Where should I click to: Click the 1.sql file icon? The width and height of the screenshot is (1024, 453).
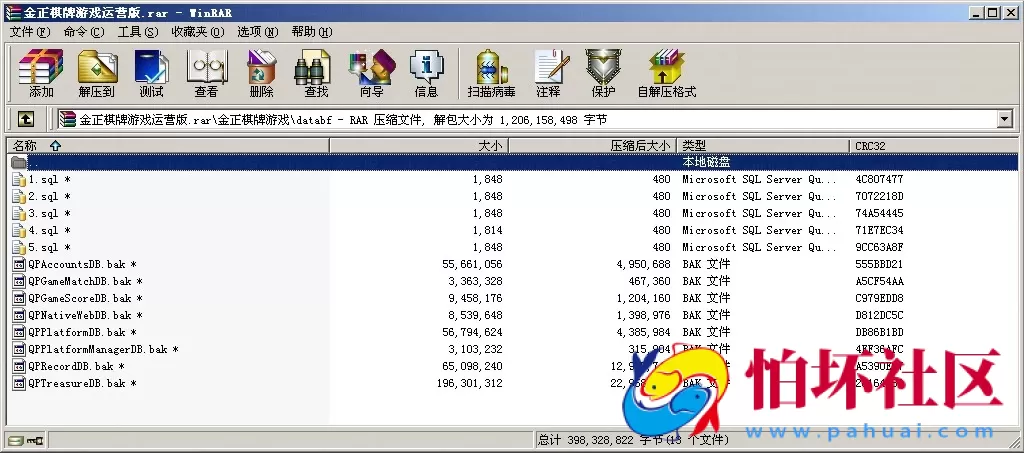19,179
